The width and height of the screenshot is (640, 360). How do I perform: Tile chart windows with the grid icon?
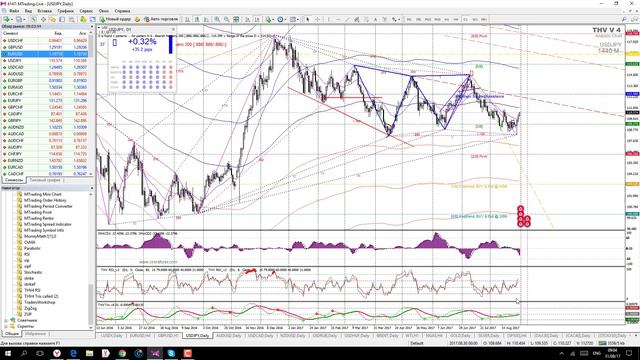236,19
